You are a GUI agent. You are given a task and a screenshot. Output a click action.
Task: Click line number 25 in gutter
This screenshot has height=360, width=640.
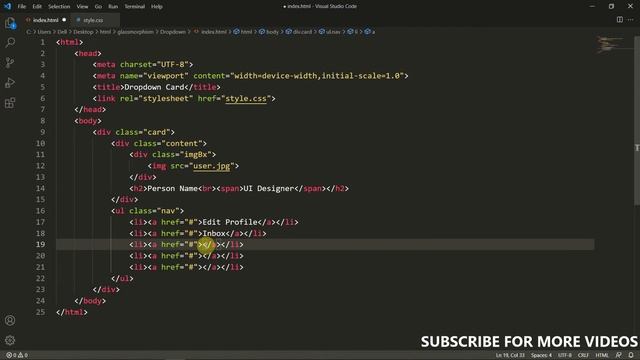click(x=40, y=312)
